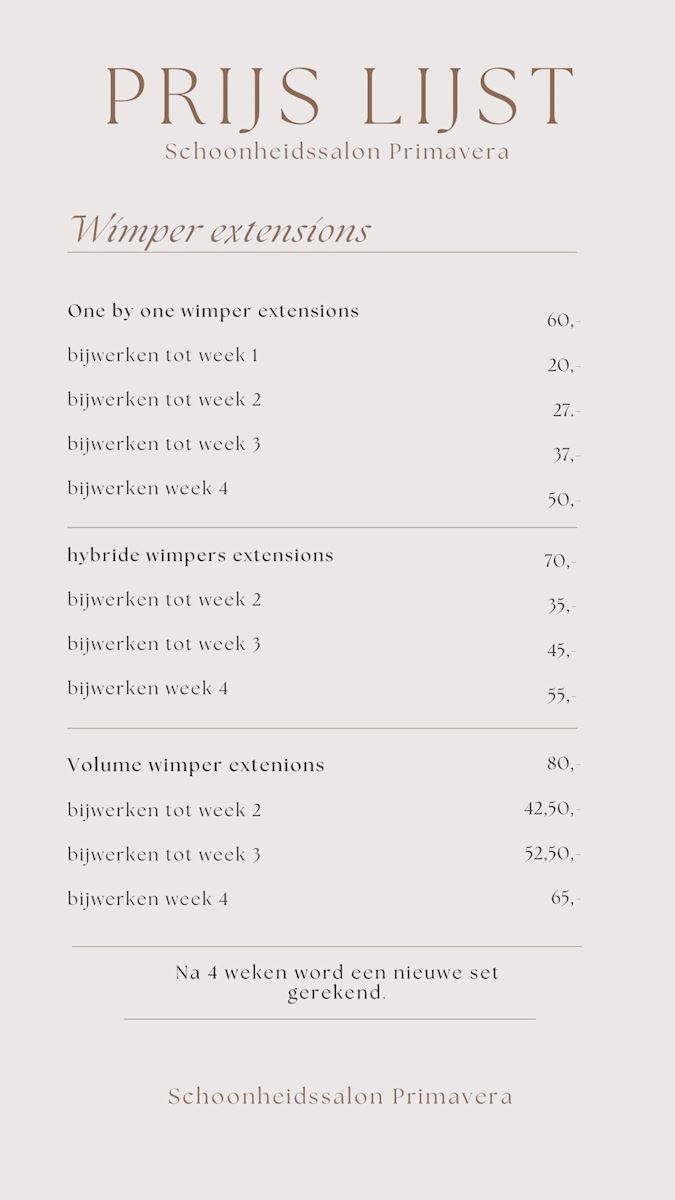The image size is (675, 1200).
Task: Select hybride wimpers extensions heading
Action: tap(201, 555)
